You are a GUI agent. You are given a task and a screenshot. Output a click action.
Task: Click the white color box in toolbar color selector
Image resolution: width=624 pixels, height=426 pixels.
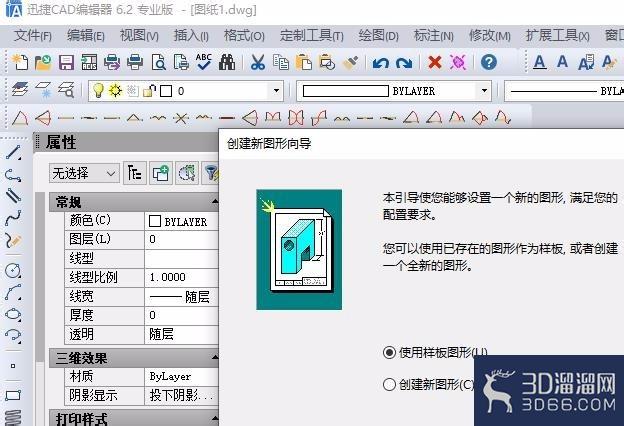pyautogui.click(x=345, y=91)
